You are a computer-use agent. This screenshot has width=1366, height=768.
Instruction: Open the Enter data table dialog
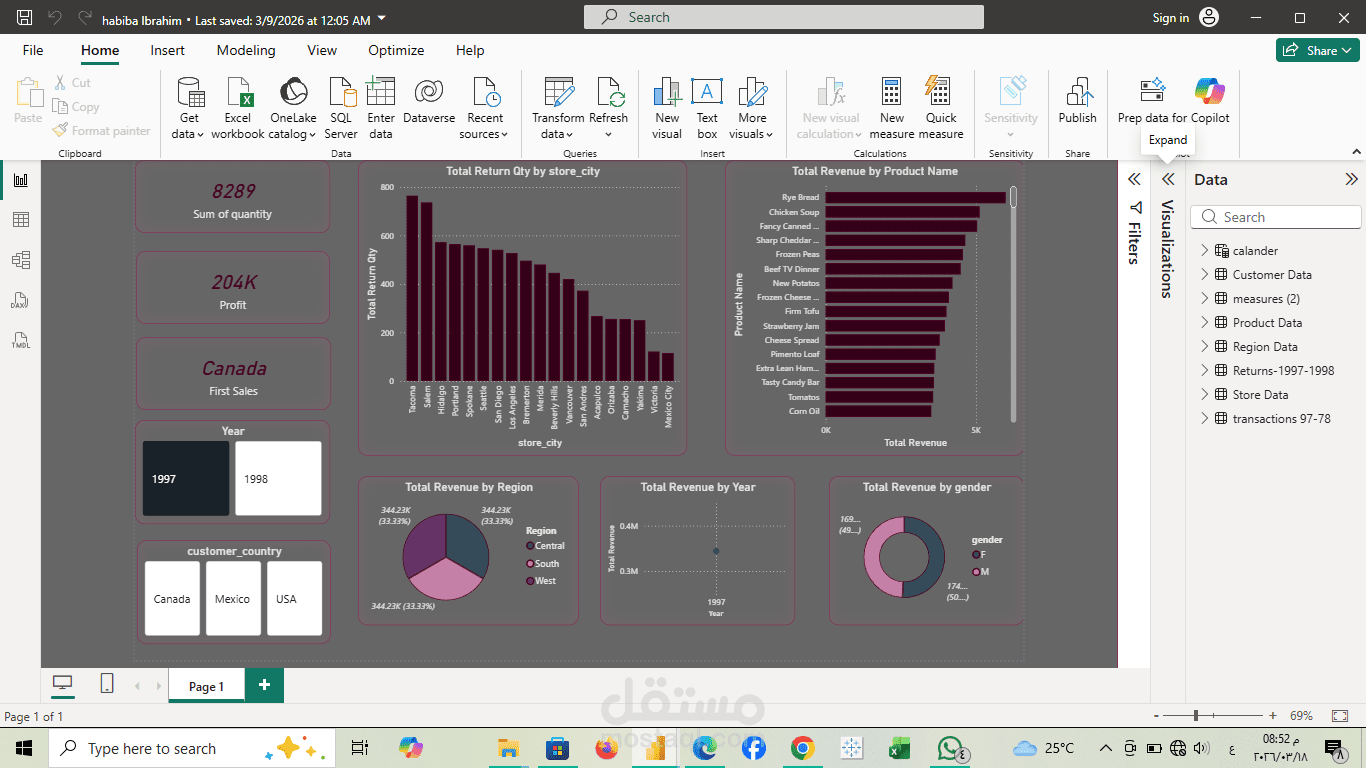(x=381, y=108)
